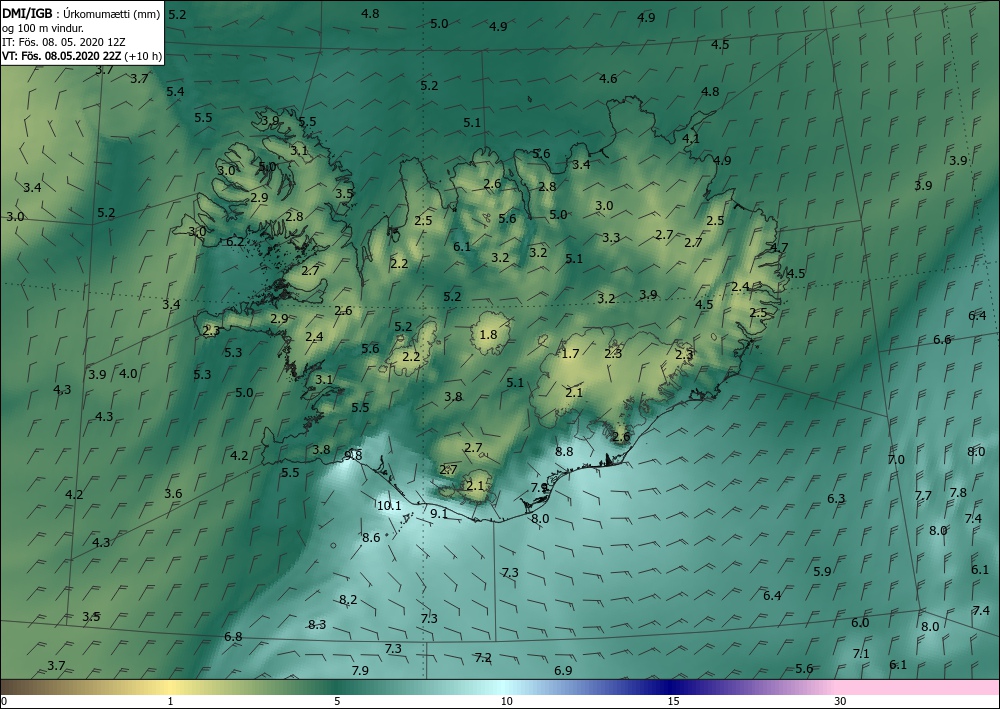Click the 7.7 value in the eastern sea
The height and width of the screenshot is (709, 1000).
tap(923, 495)
